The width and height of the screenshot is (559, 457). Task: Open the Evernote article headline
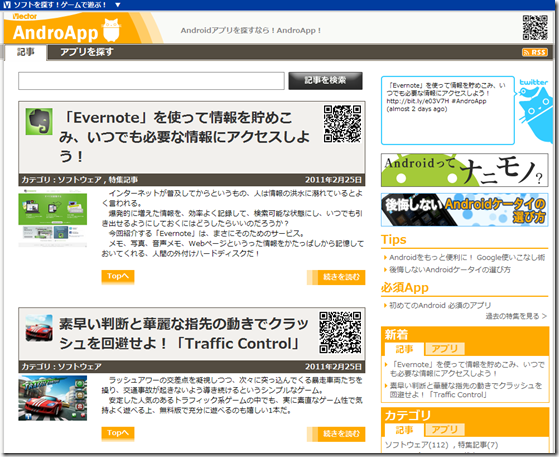coord(184,137)
